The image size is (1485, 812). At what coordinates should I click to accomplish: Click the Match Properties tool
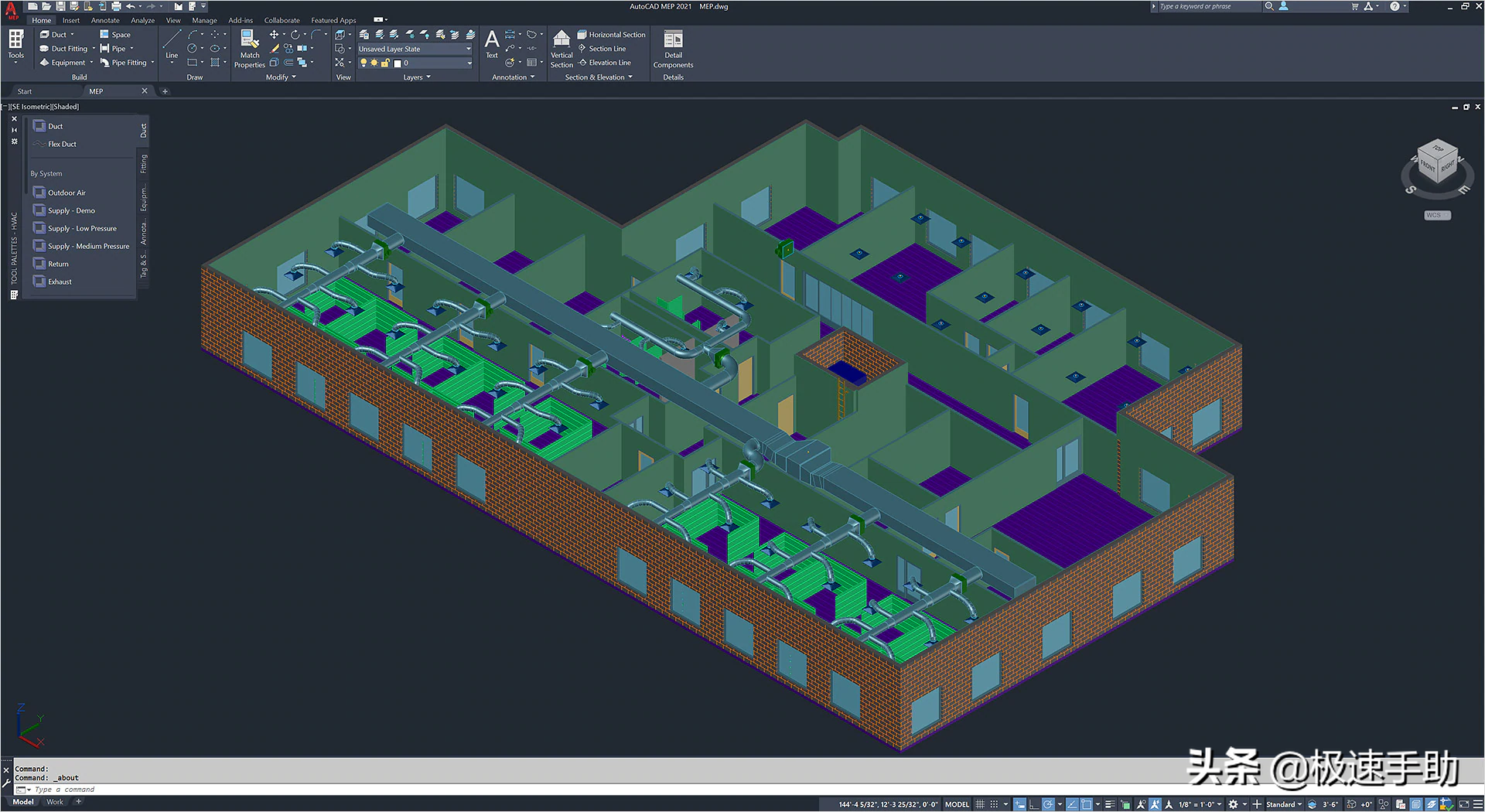pyautogui.click(x=249, y=49)
